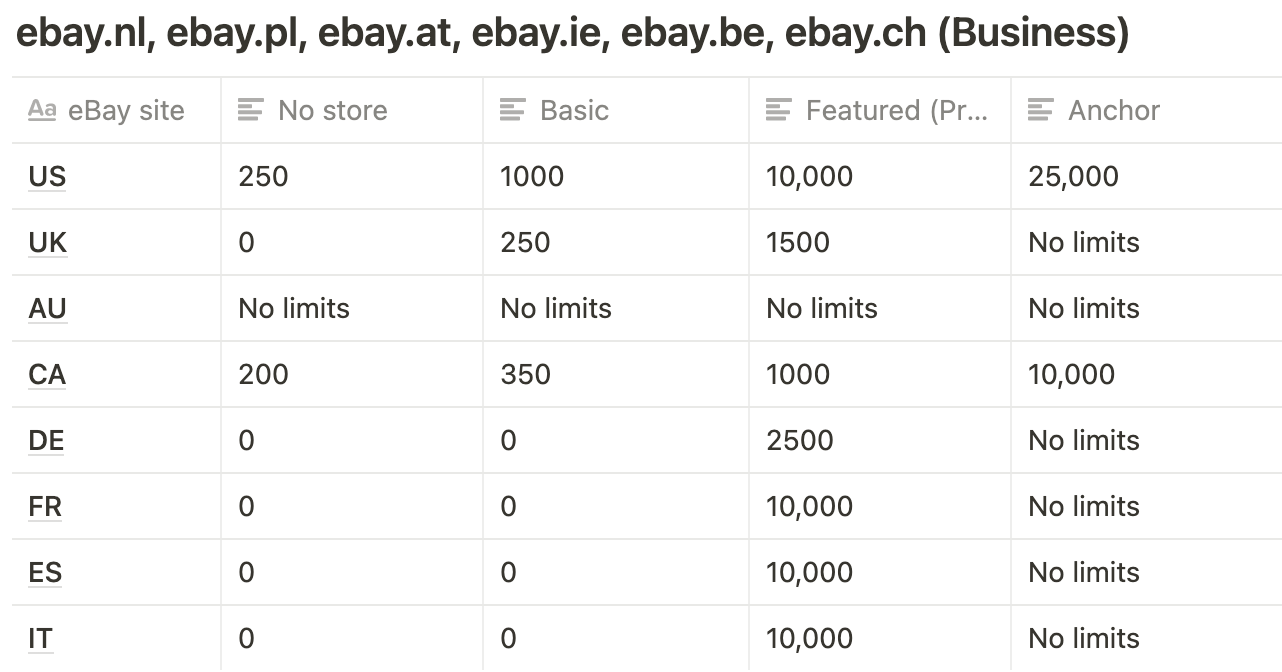The width and height of the screenshot is (1282, 672).
Task: Select the DE Featured cell showing 2500
Action: click(x=880, y=440)
